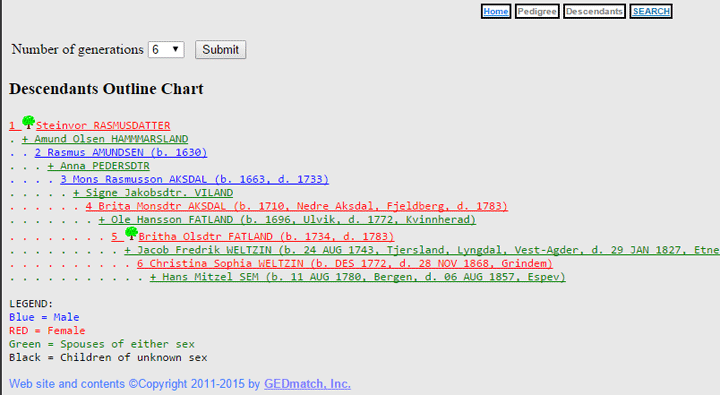
Task: Open spouse Anna PEDERSDTR link
Action: tap(98, 165)
